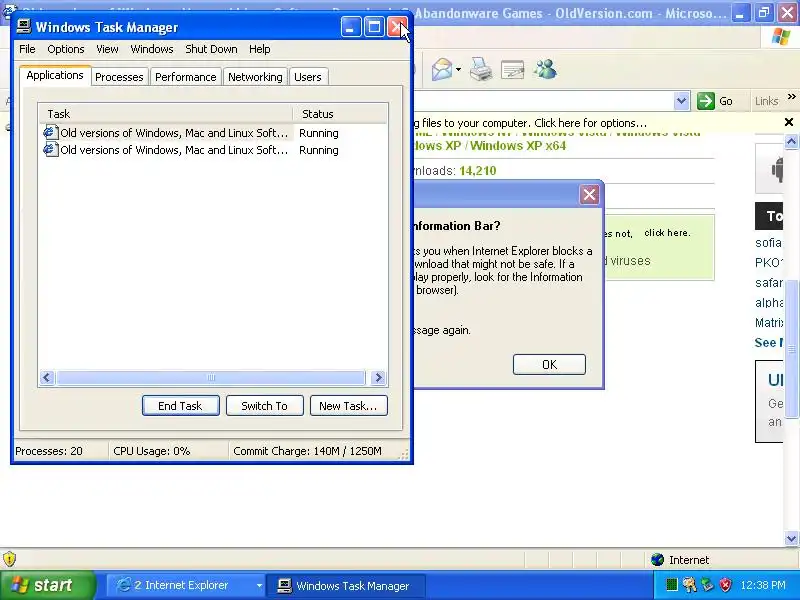800x600 pixels.
Task: Open the Mail button dropdown arrow
Action: coord(458,69)
